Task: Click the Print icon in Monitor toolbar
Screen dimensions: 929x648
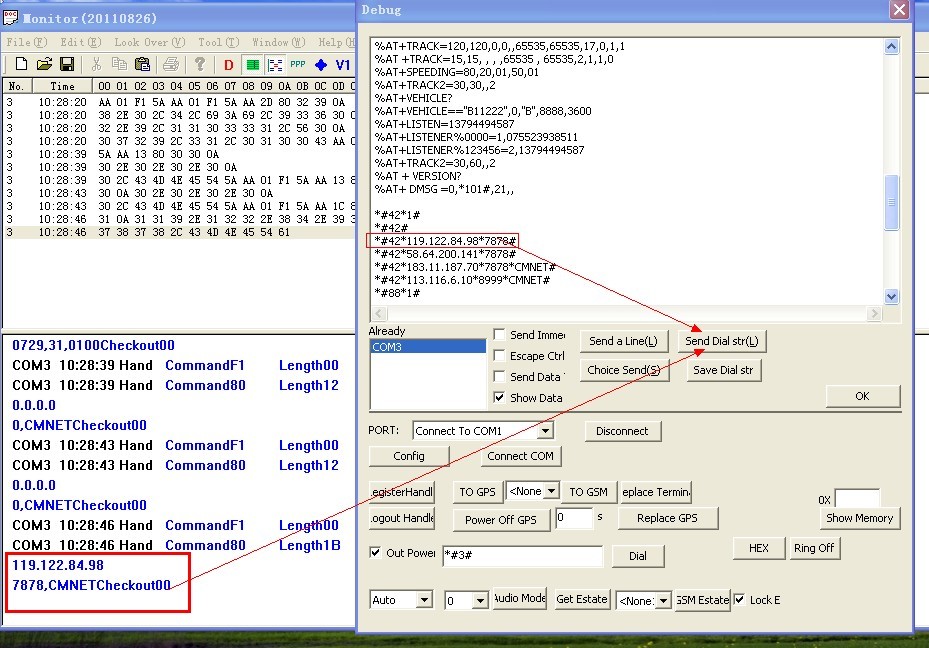Action: tap(171, 64)
